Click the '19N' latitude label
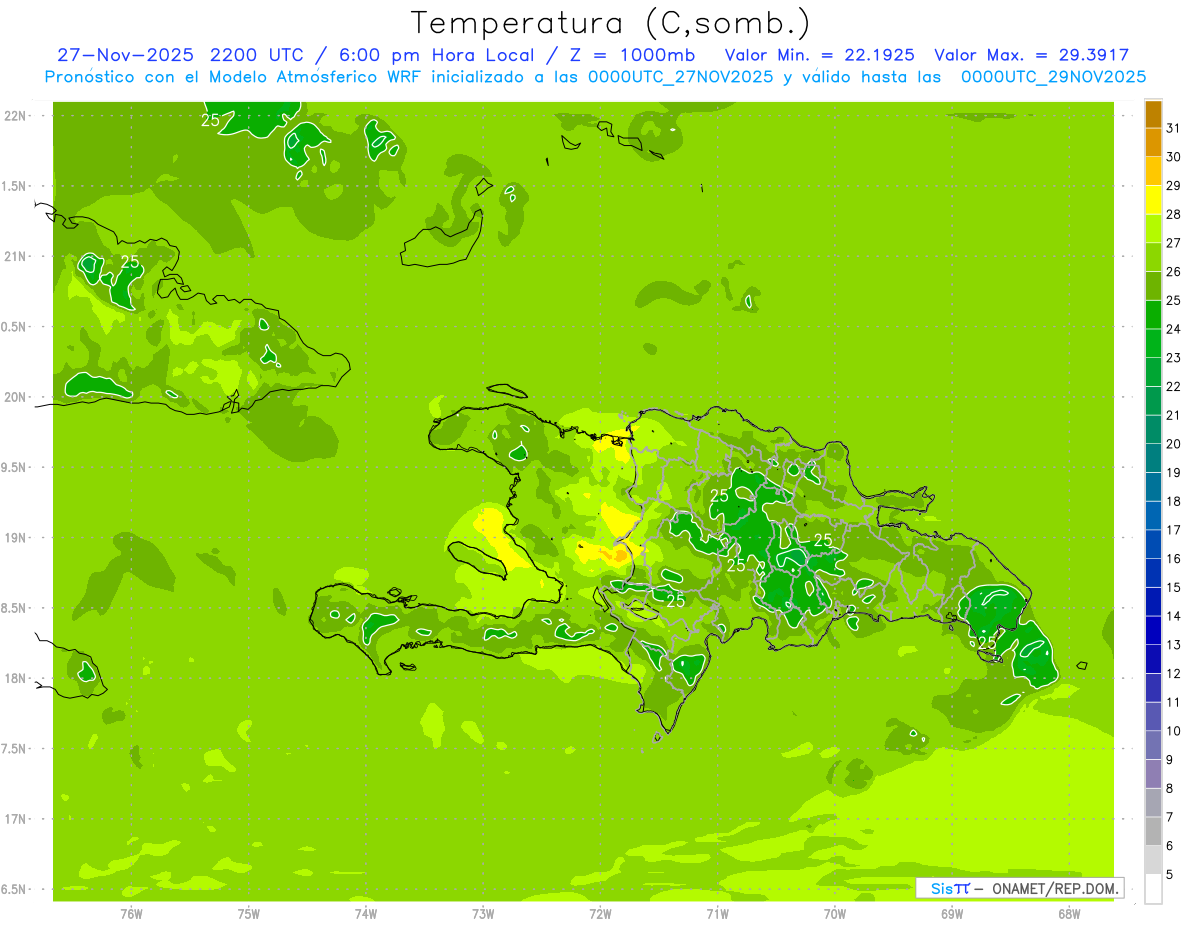Image resolution: width=1200 pixels, height=927 pixels. [x=15, y=538]
